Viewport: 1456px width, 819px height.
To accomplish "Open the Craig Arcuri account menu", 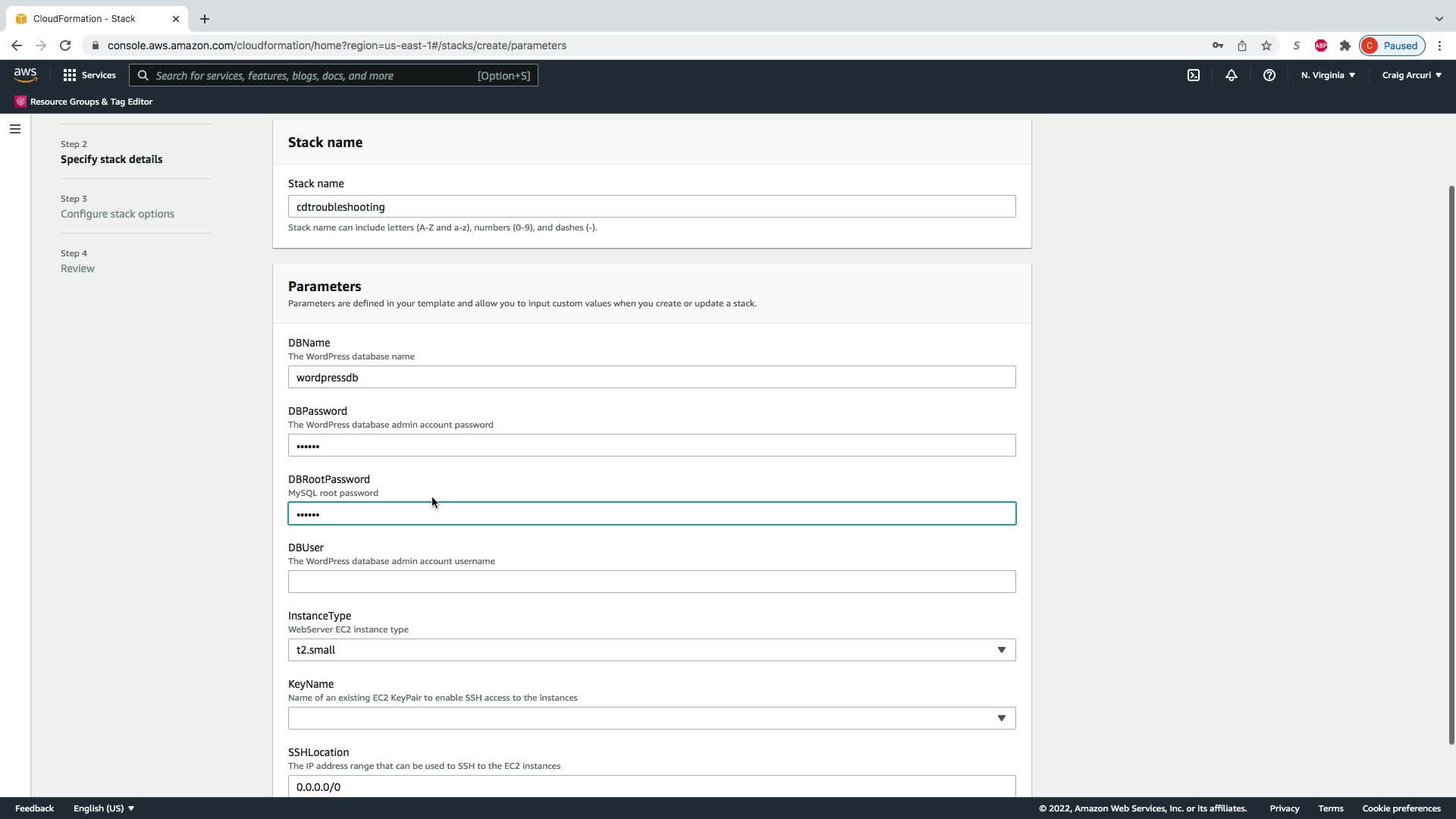I will pyautogui.click(x=1411, y=75).
